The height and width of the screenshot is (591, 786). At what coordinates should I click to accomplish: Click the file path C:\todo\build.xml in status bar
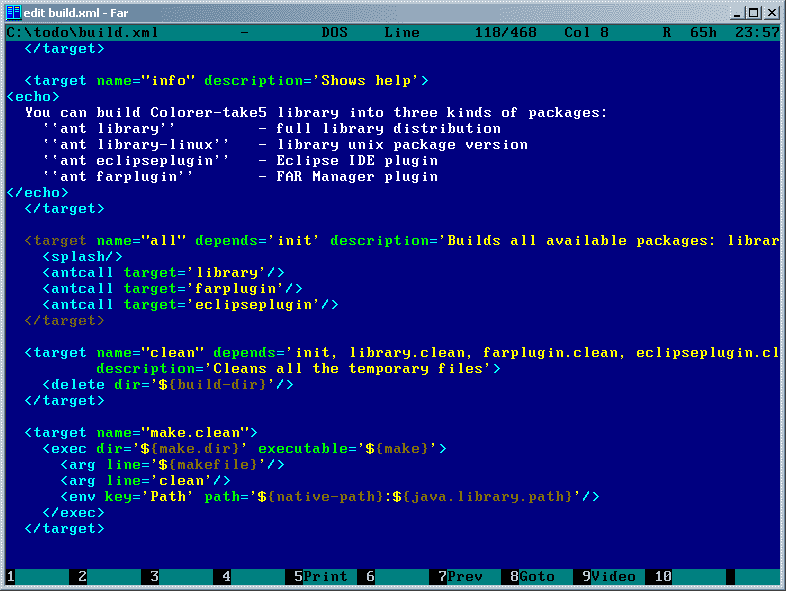click(82, 33)
